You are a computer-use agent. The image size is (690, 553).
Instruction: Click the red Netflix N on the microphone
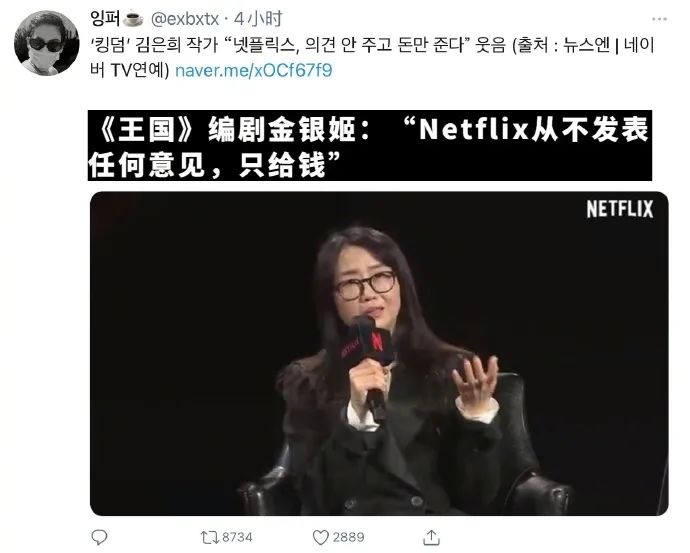tap(377, 341)
